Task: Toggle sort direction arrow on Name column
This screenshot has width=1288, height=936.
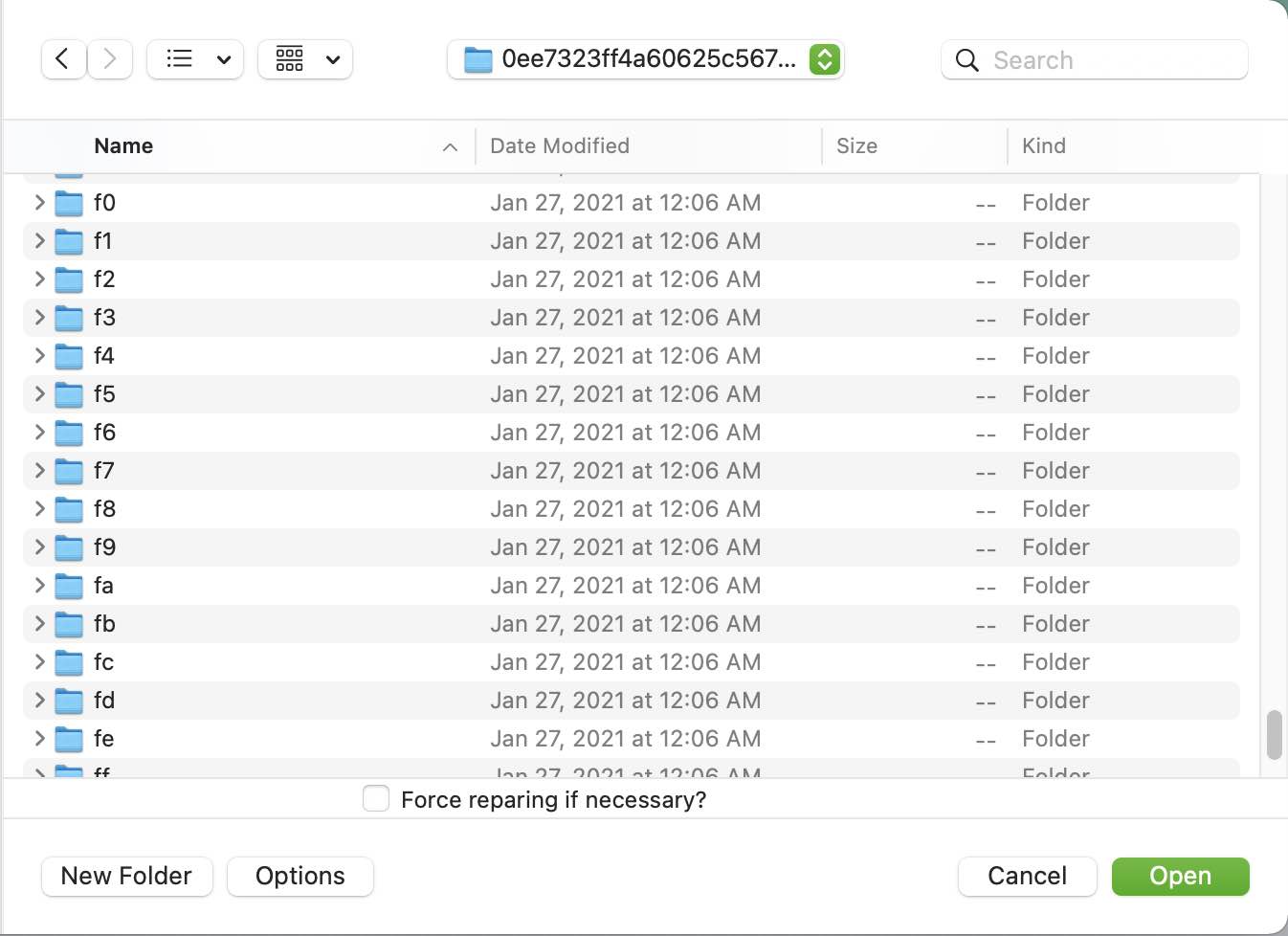Action: tap(450, 146)
